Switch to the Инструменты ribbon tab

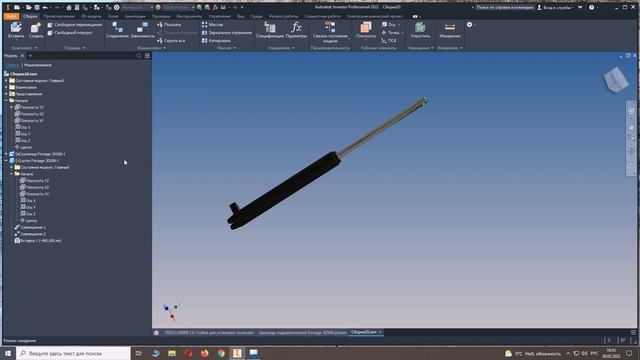[189, 16]
